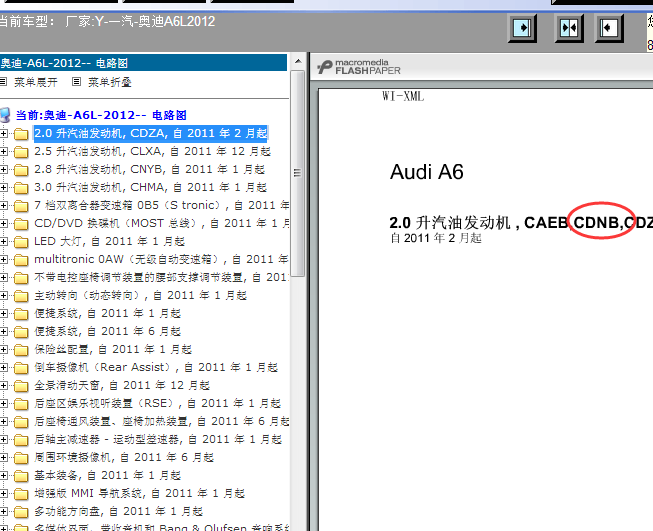Click the tree panel vertical scrollbar thumb
Image resolution: width=653 pixels, height=531 pixels.
click(297, 173)
